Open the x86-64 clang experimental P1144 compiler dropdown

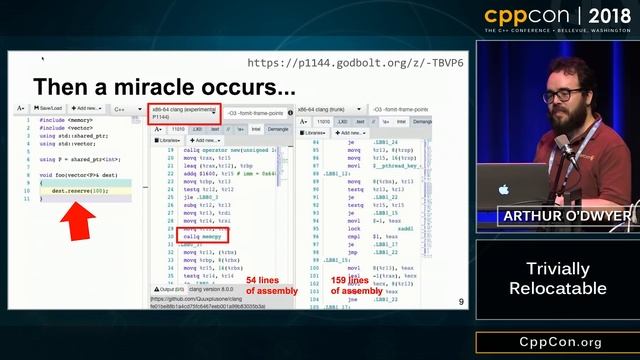coord(184,113)
